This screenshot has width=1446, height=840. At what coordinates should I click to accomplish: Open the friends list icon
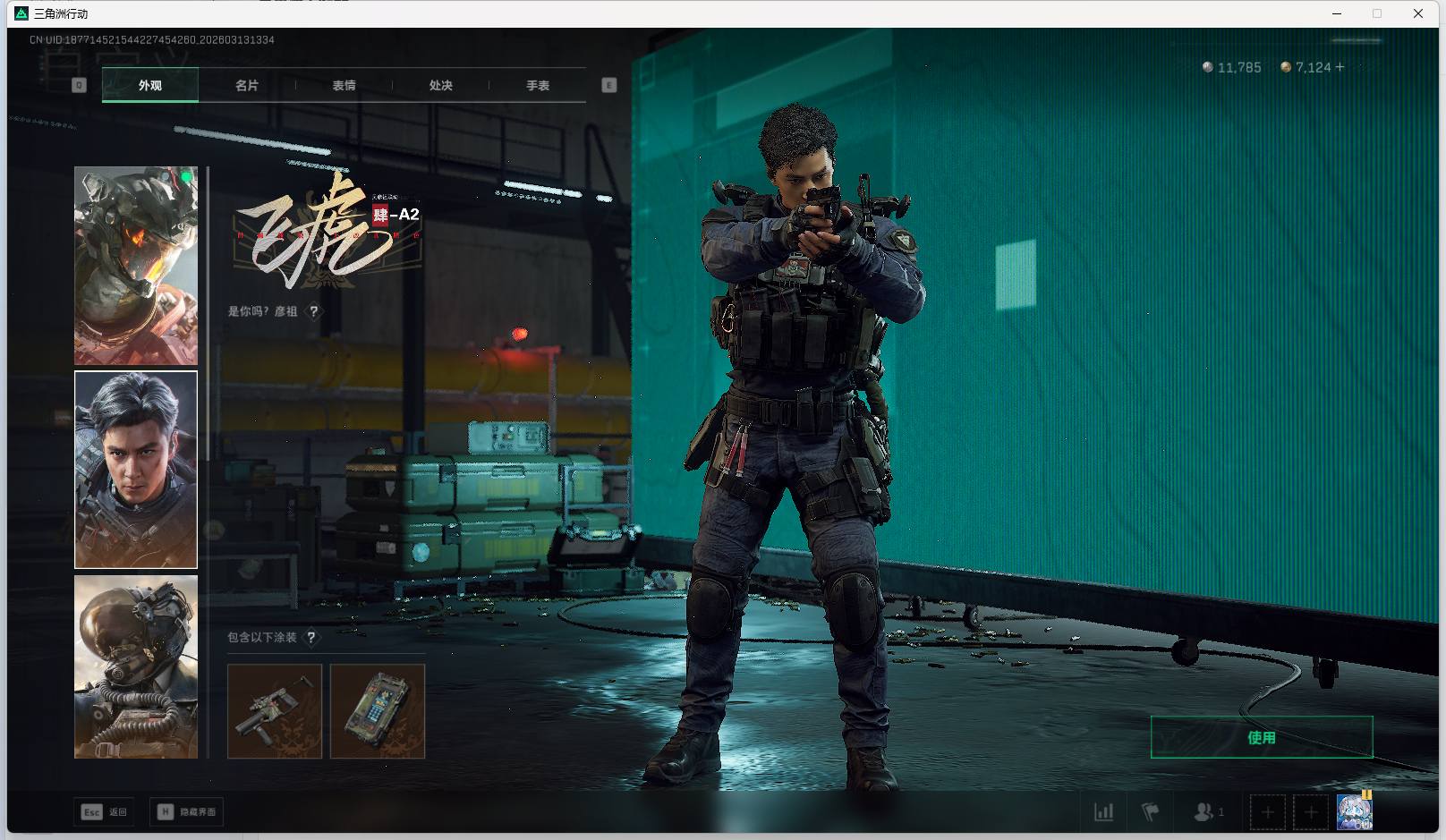(x=1206, y=812)
